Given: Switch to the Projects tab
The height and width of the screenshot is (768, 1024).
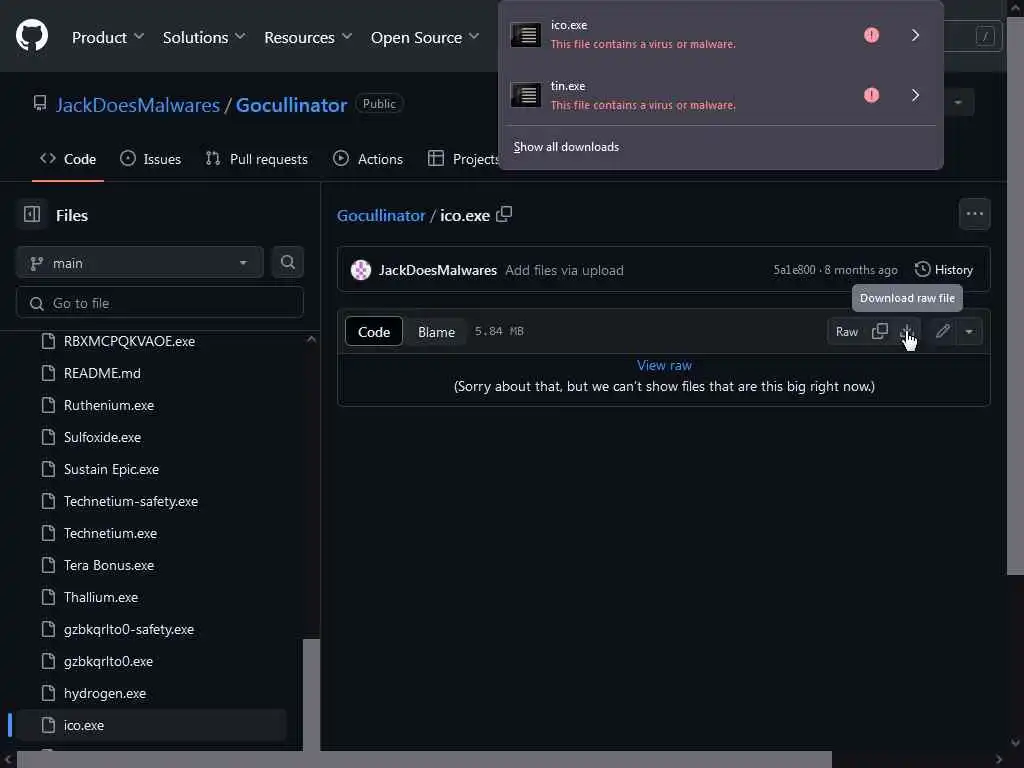Looking at the screenshot, I should coord(462,159).
